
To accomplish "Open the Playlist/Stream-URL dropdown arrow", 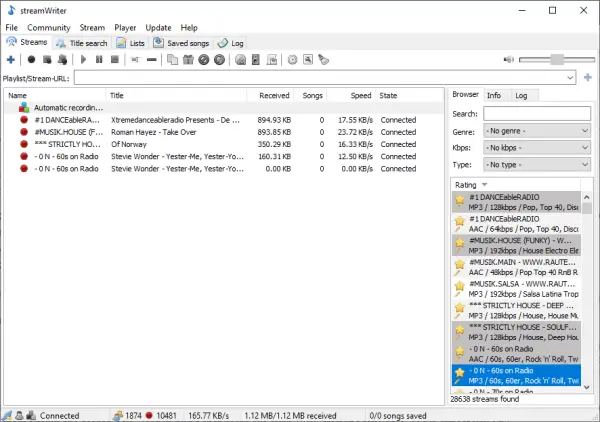I will tap(570, 78).
